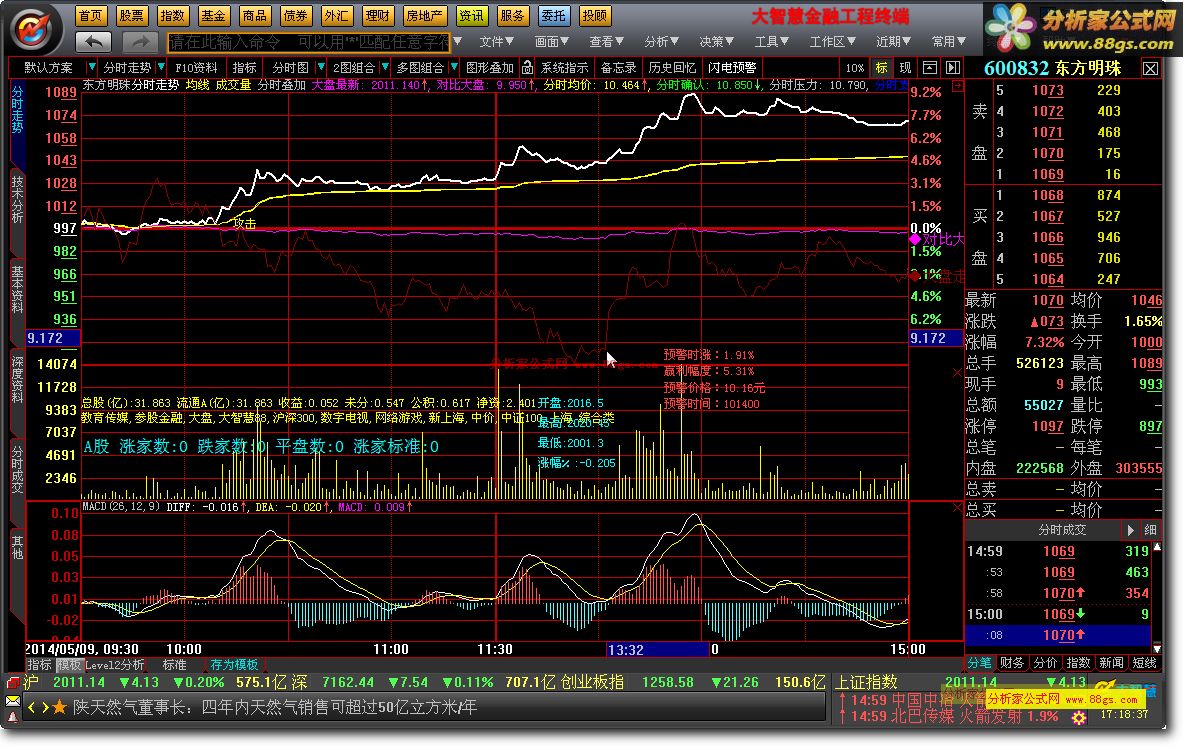Click the collapse side panel arrow icon
The width and height of the screenshot is (1185, 747).
pos(952,68)
